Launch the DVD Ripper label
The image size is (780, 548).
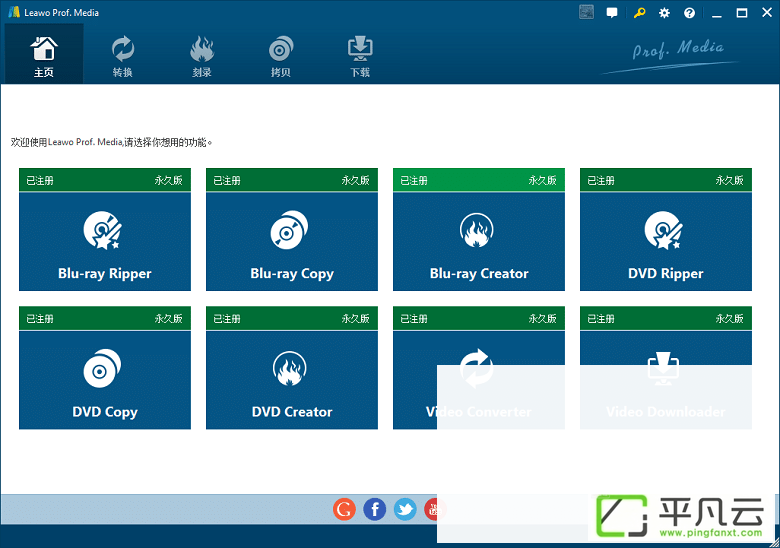tap(666, 274)
